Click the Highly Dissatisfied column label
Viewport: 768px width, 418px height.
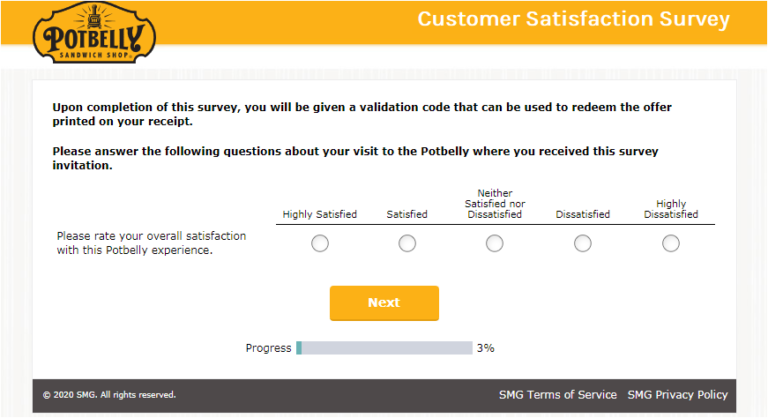pos(671,209)
